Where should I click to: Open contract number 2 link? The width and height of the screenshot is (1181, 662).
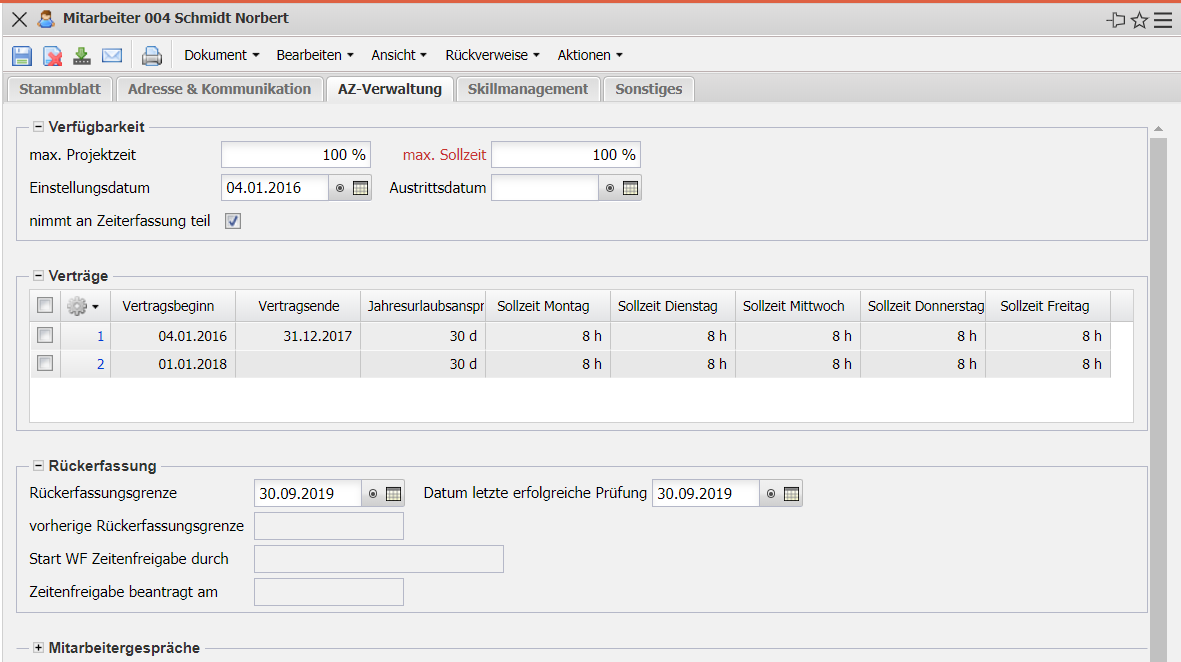point(100,364)
